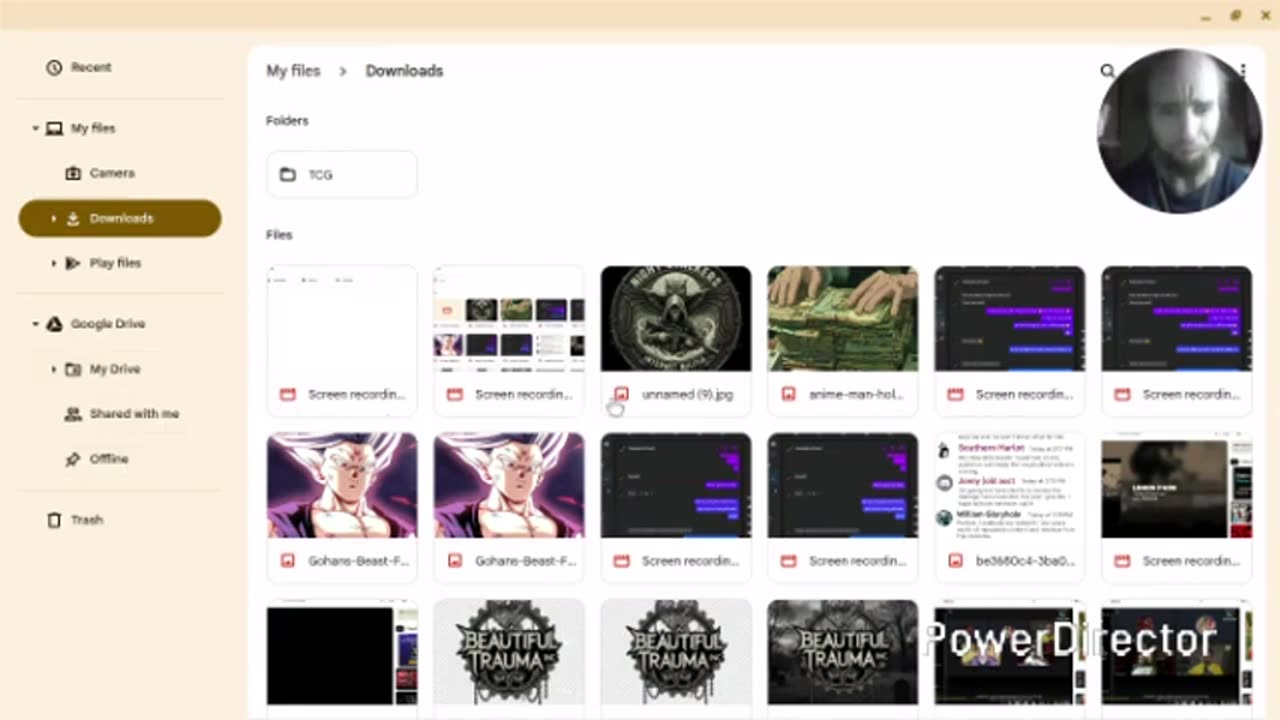Open Play files using its Play icon

(x=73, y=263)
